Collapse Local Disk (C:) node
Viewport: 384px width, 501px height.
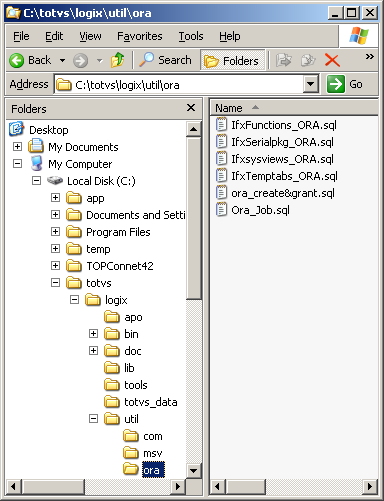point(36,181)
